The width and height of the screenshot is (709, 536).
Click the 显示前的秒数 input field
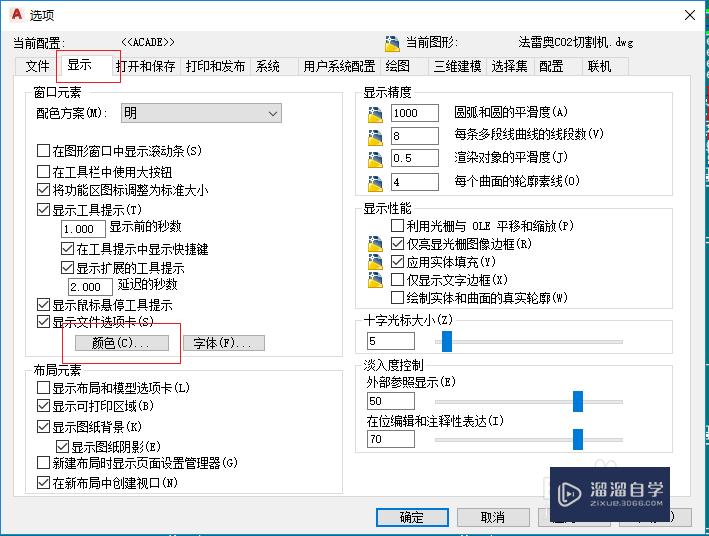(83, 229)
